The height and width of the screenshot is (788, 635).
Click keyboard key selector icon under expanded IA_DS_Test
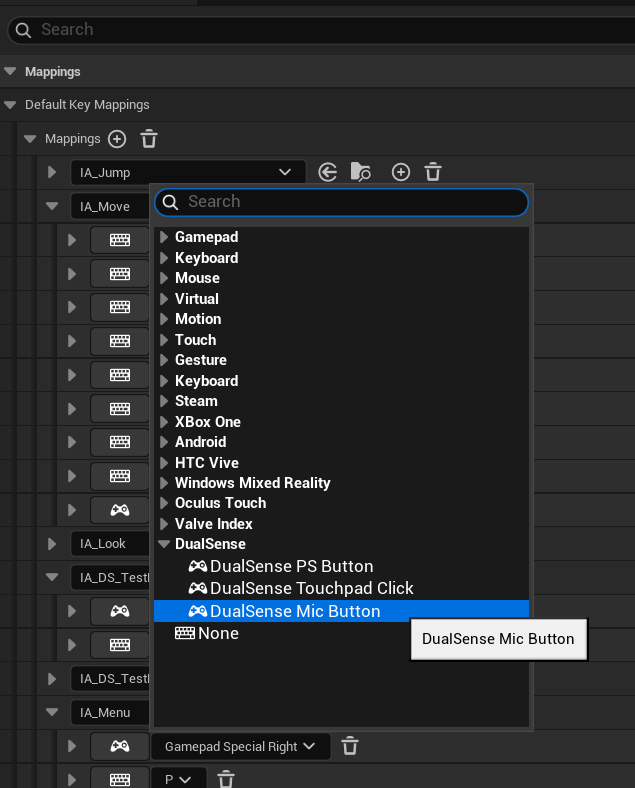pos(120,645)
